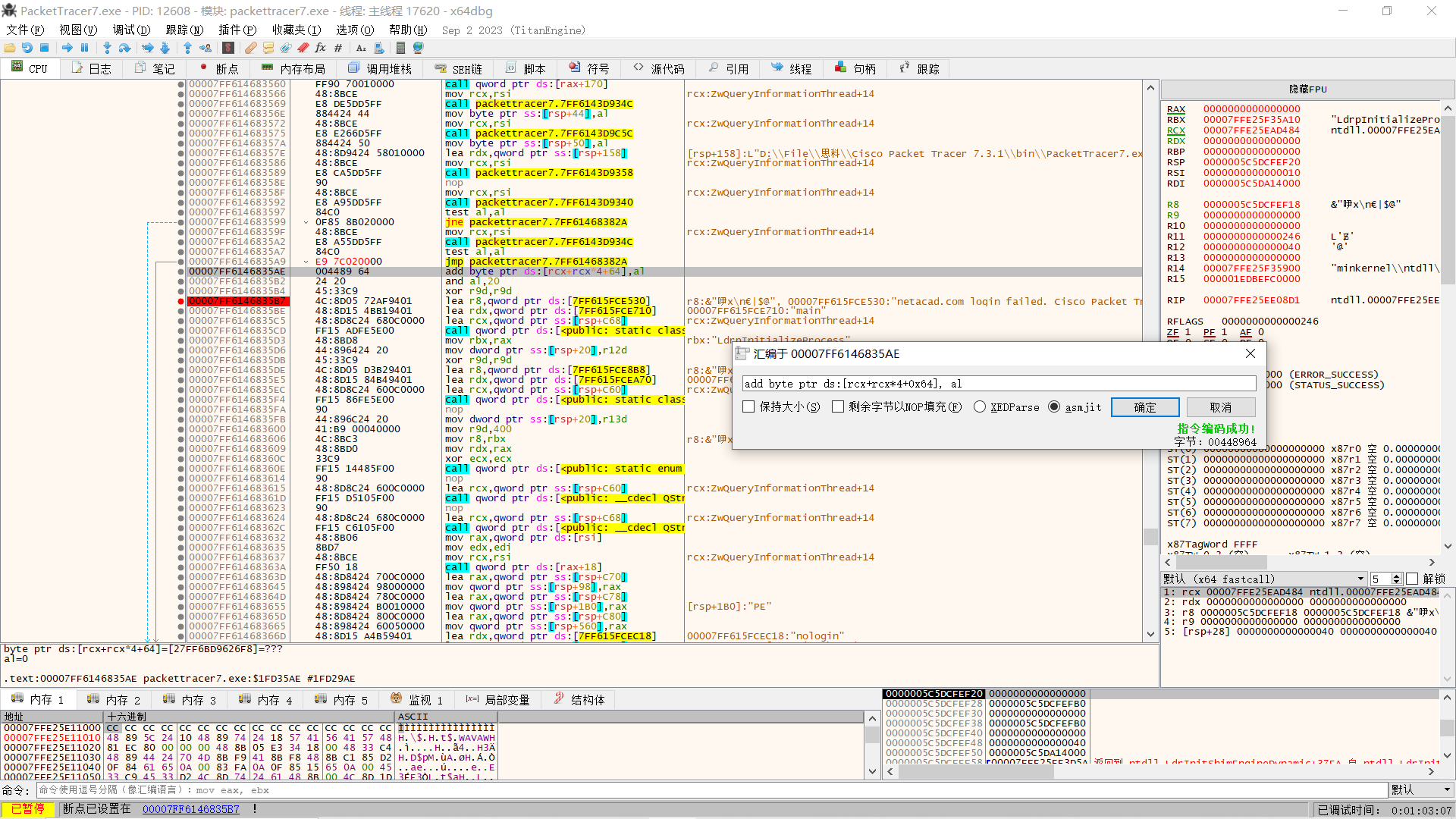Open the calling convention dropdown

click(x=1263, y=579)
